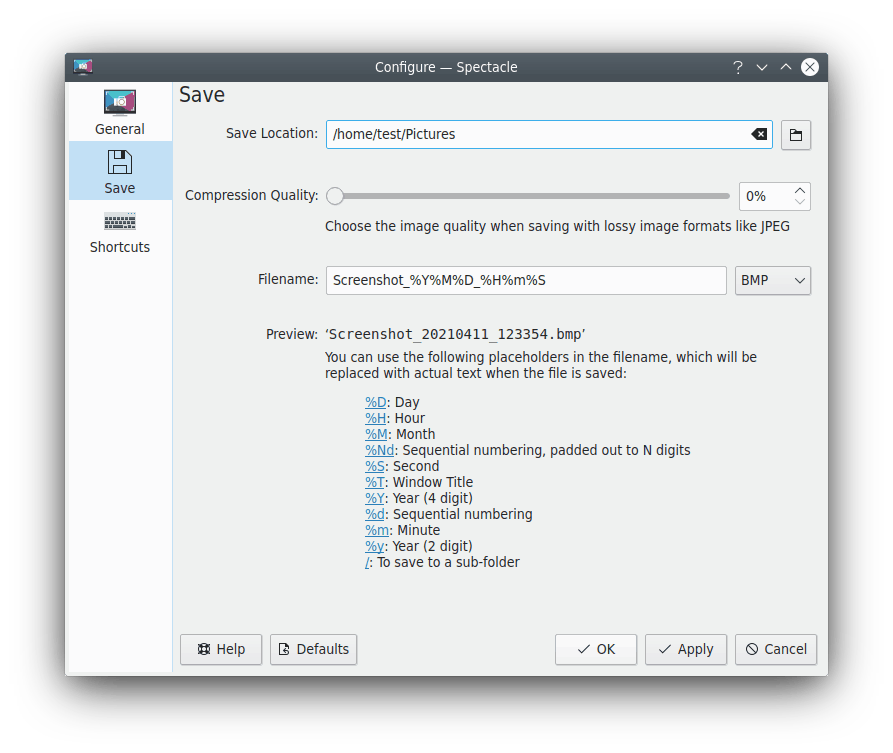Browse for a save location folder

click(x=796, y=135)
